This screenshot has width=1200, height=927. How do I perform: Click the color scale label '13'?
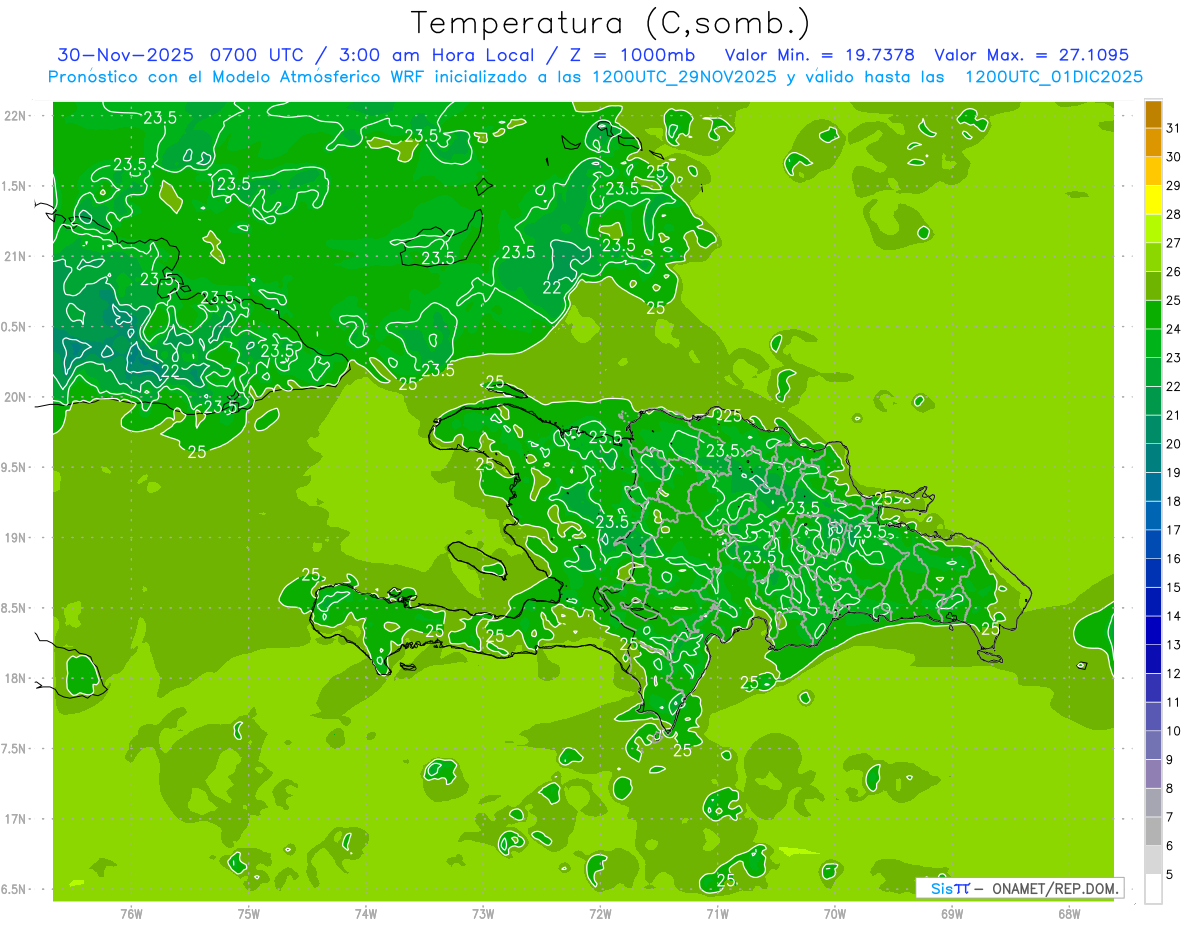[1174, 644]
